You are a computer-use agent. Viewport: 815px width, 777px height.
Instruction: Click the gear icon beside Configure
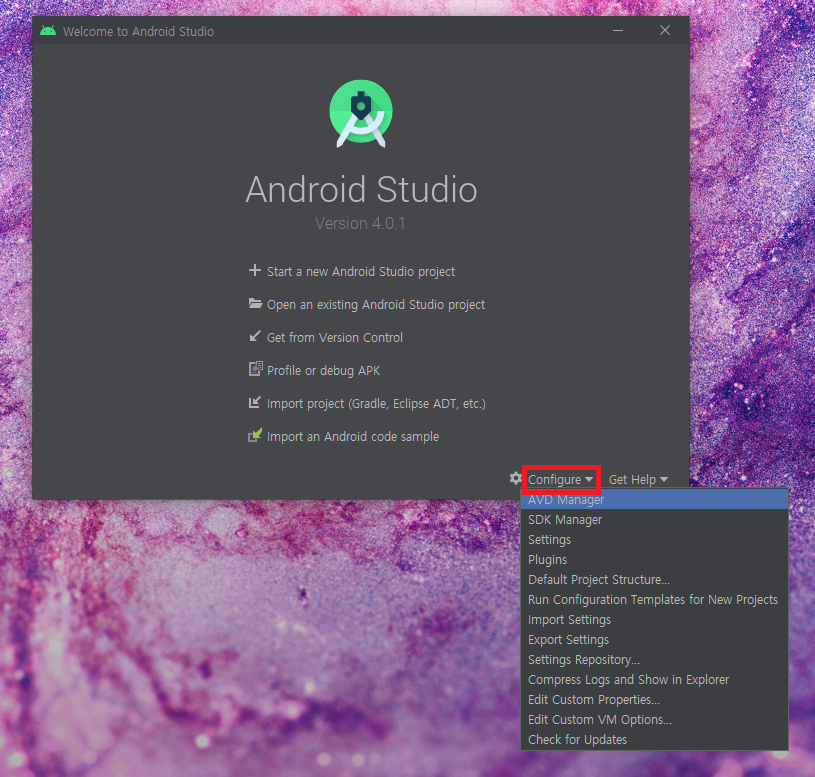516,478
